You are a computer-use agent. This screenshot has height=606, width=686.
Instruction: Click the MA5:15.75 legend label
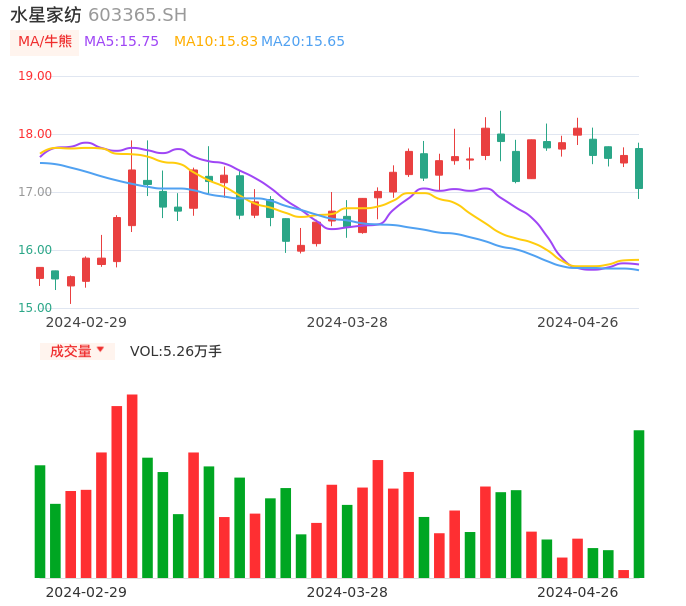coord(121,41)
